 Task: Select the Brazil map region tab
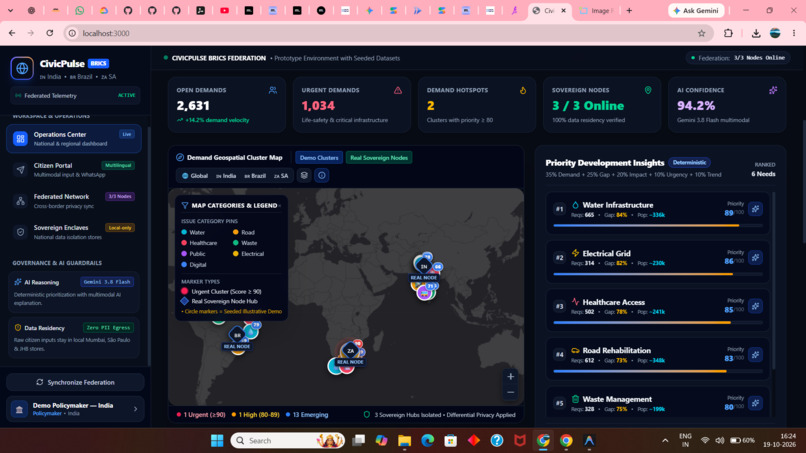click(255, 175)
